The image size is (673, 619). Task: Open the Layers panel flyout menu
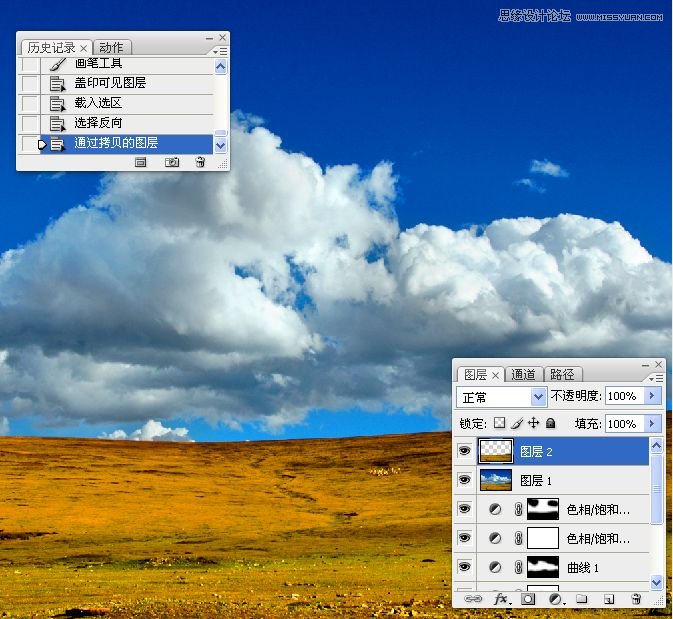[x=656, y=379]
